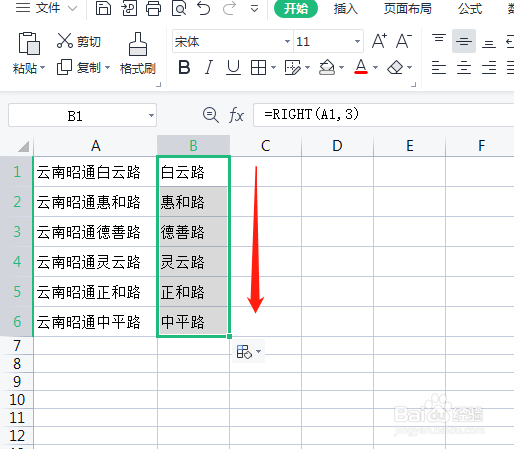Click cell B6 中平路

click(x=193, y=322)
